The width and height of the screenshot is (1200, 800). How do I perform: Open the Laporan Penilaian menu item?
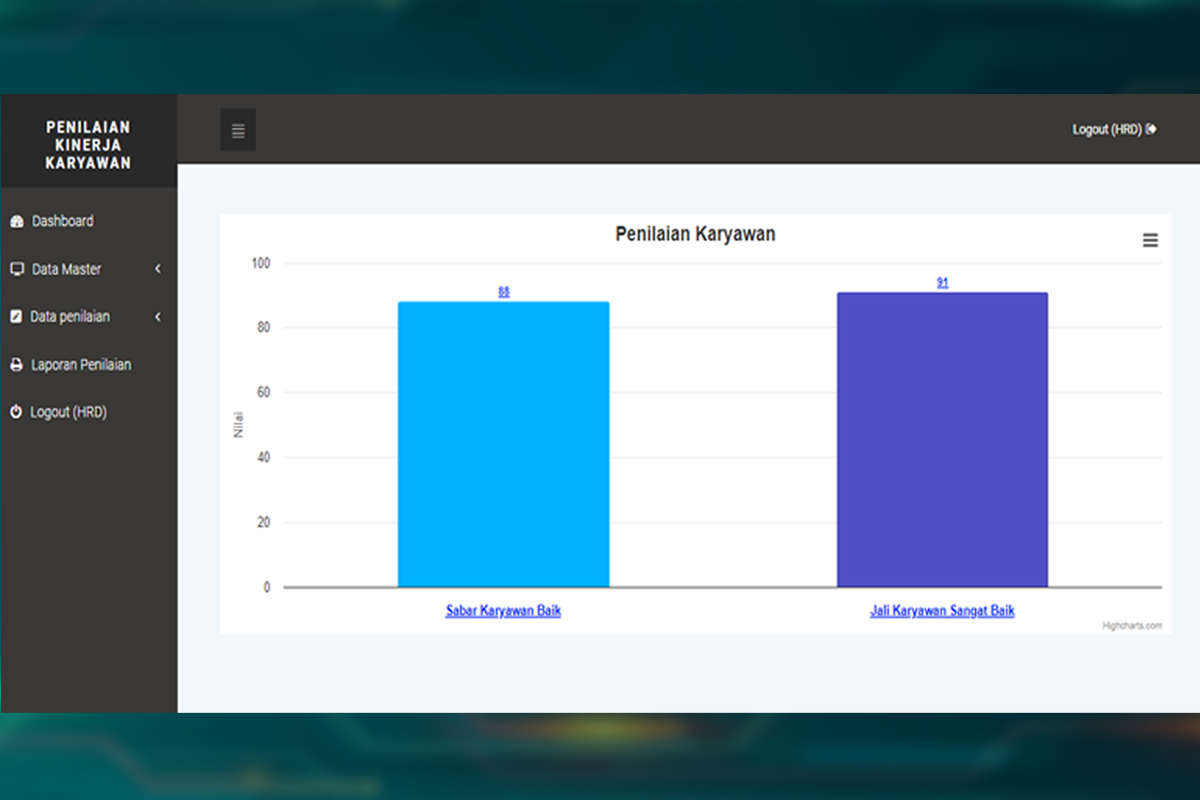coord(81,365)
